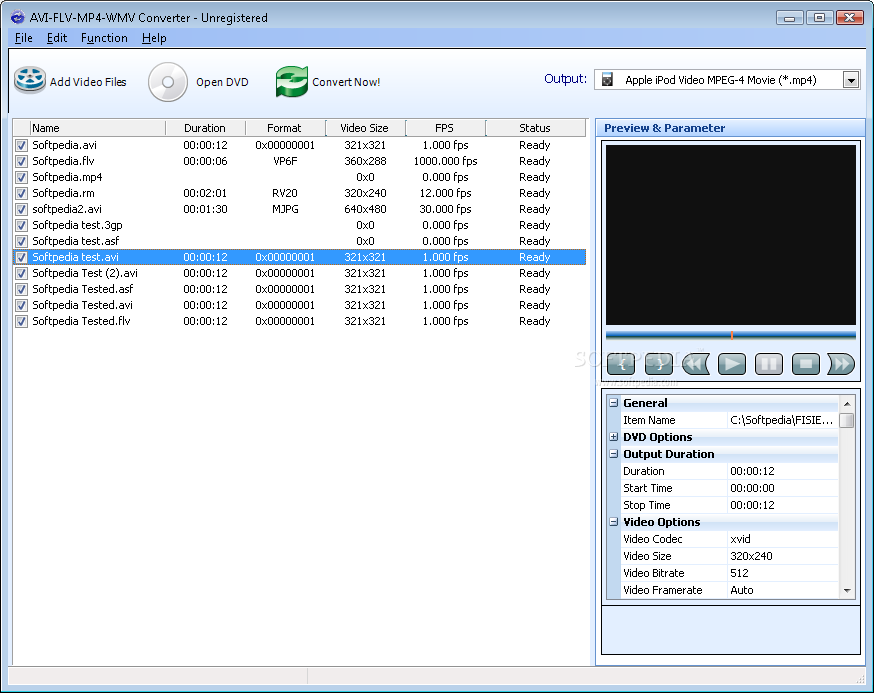This screenshot has height=693, width=874.
Task: Click the Open DVD disc icon
Action: 167,82
